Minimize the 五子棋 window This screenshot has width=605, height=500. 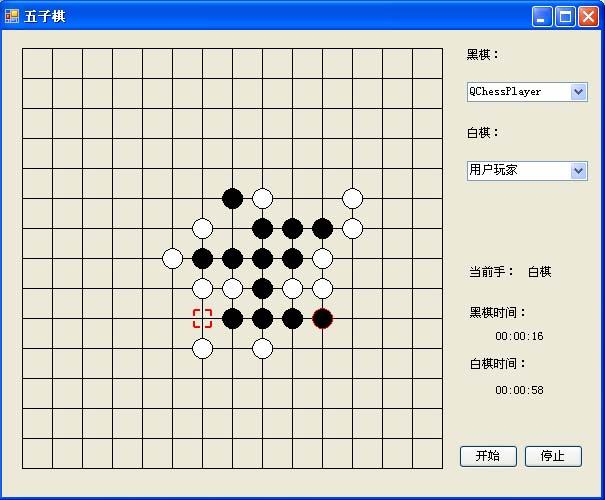click(x=542, y=16)
